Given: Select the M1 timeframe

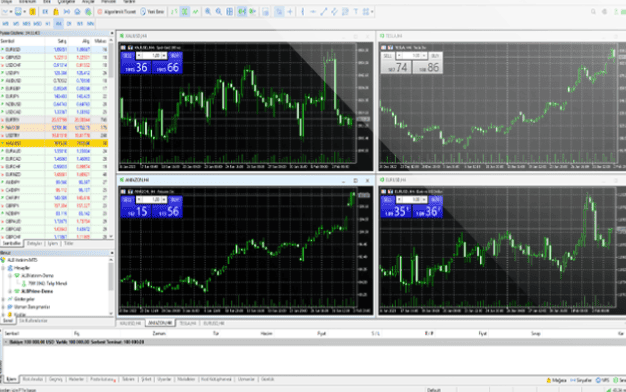Looking at the screenshot, I should [x=6, y=24].
